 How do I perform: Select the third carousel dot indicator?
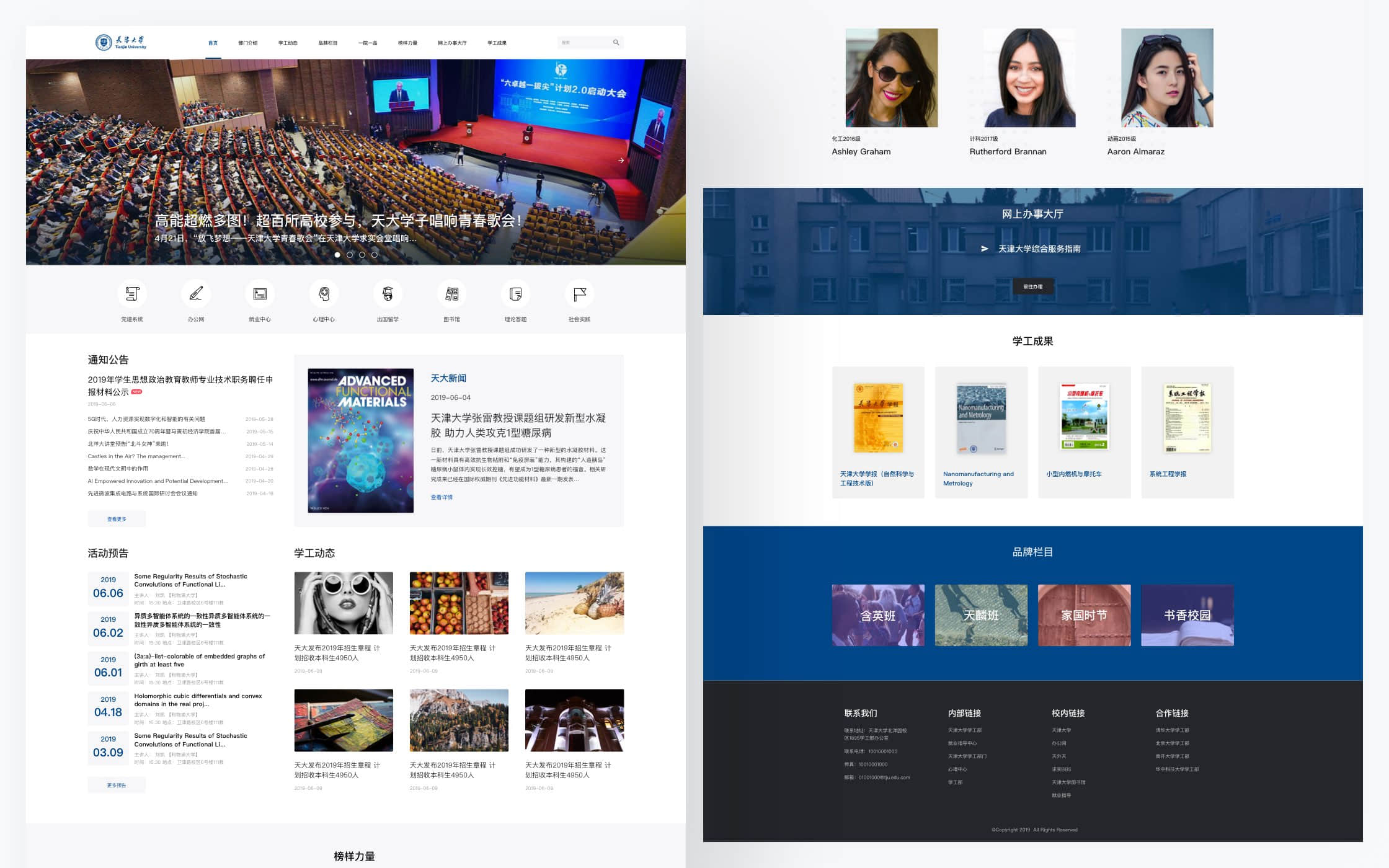(362, 255)
